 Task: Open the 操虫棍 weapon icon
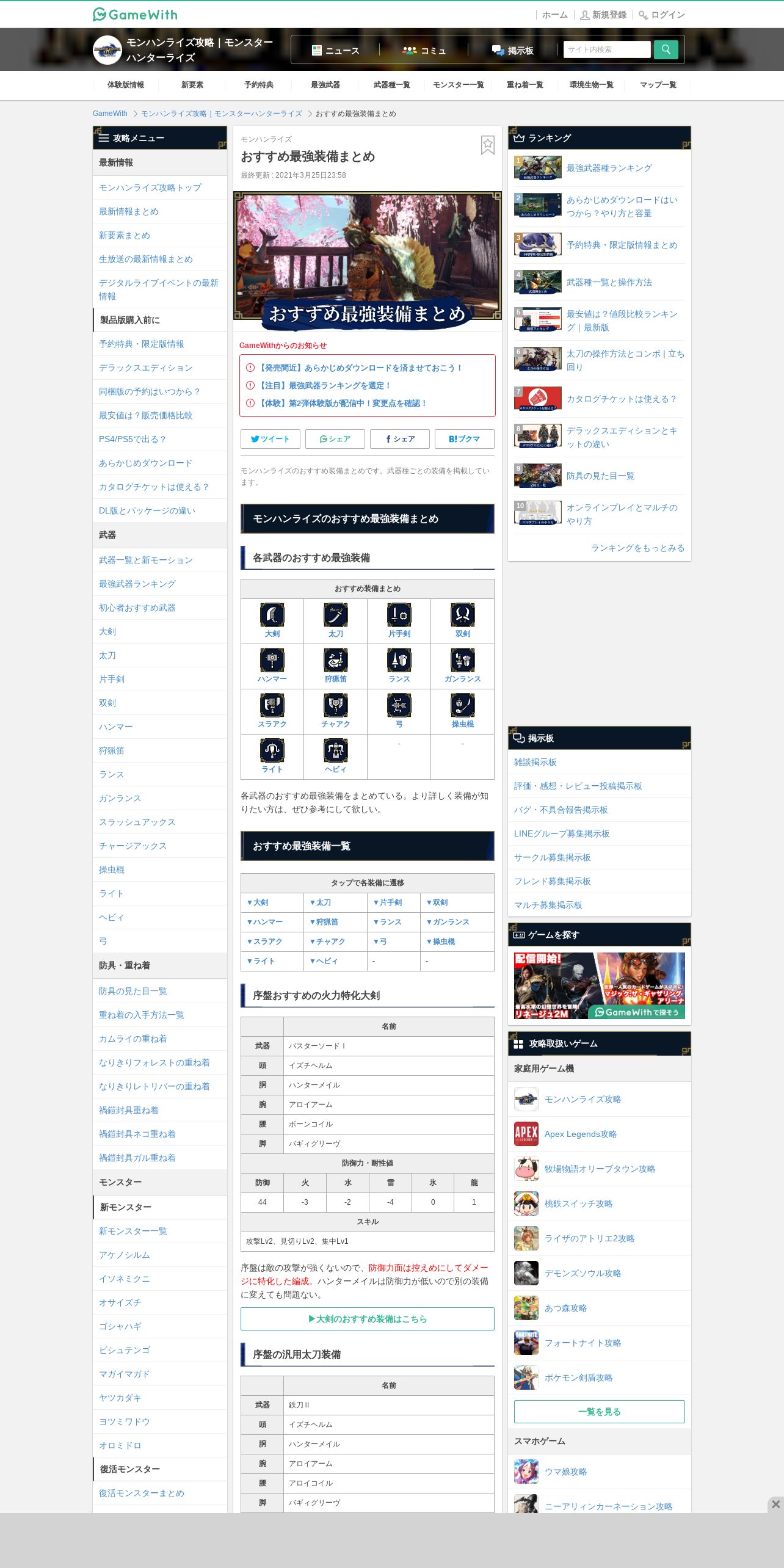[x=463, y=705]
